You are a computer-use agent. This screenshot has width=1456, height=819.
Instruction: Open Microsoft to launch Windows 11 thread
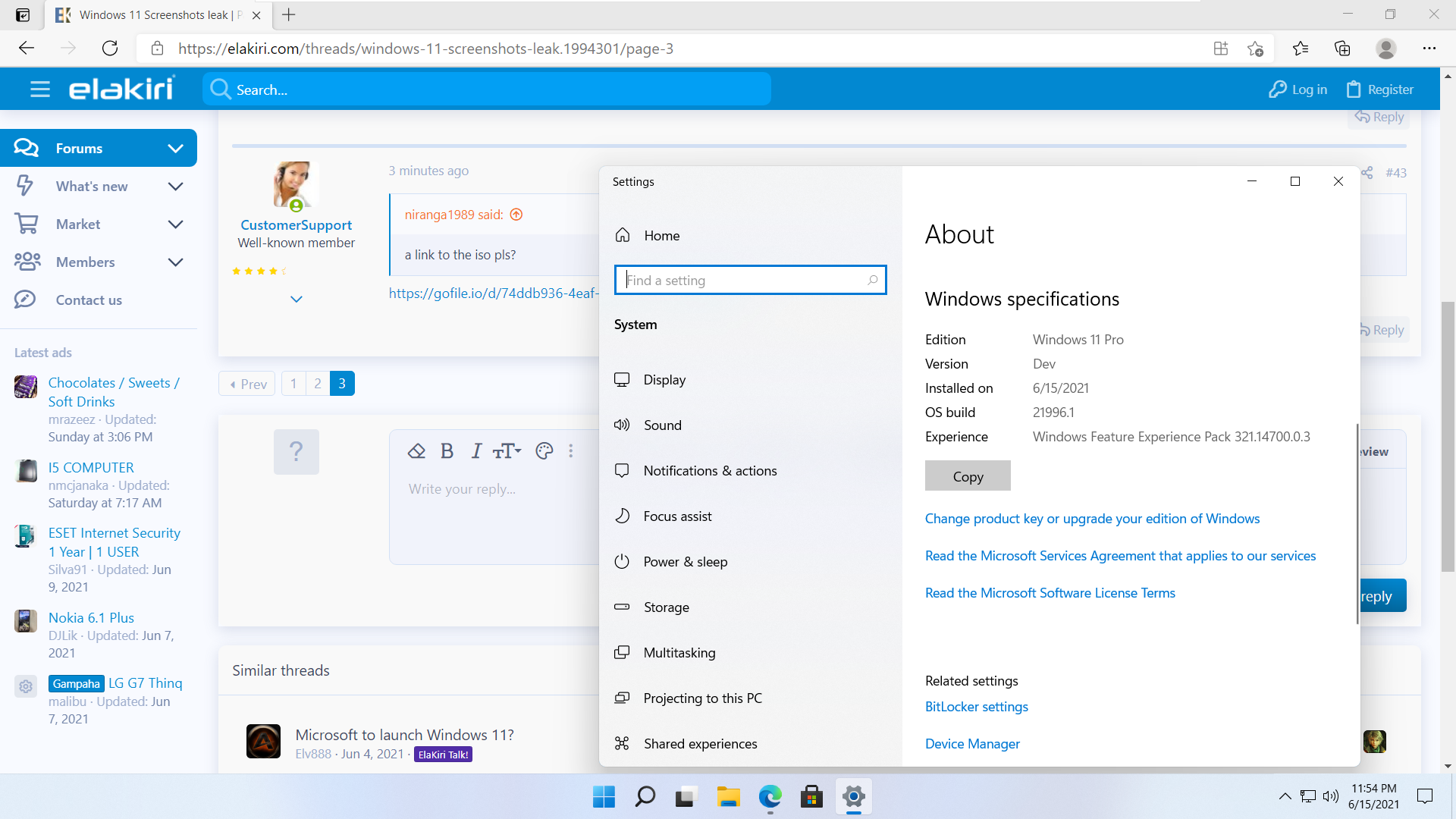[404, 735]
